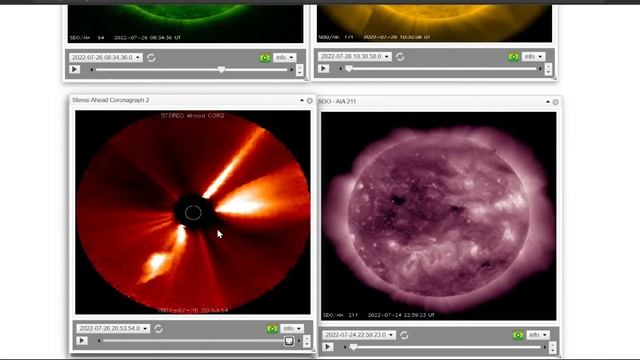Click the green camera icon in AIA 94 panel
640x360 pixels.
(265, 58)
